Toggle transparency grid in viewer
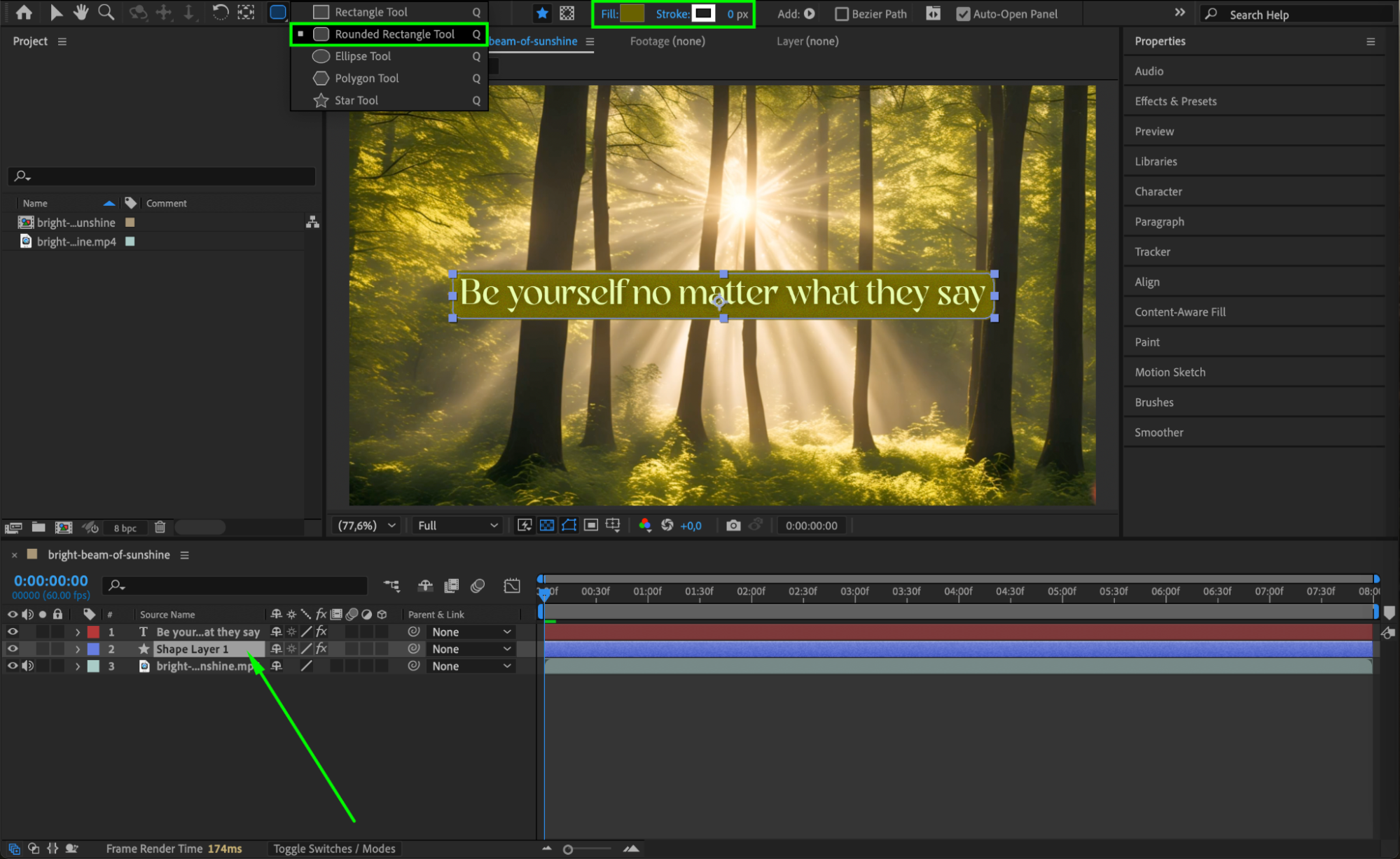This screenshot has width=1400, height=859. click(547, 525)
